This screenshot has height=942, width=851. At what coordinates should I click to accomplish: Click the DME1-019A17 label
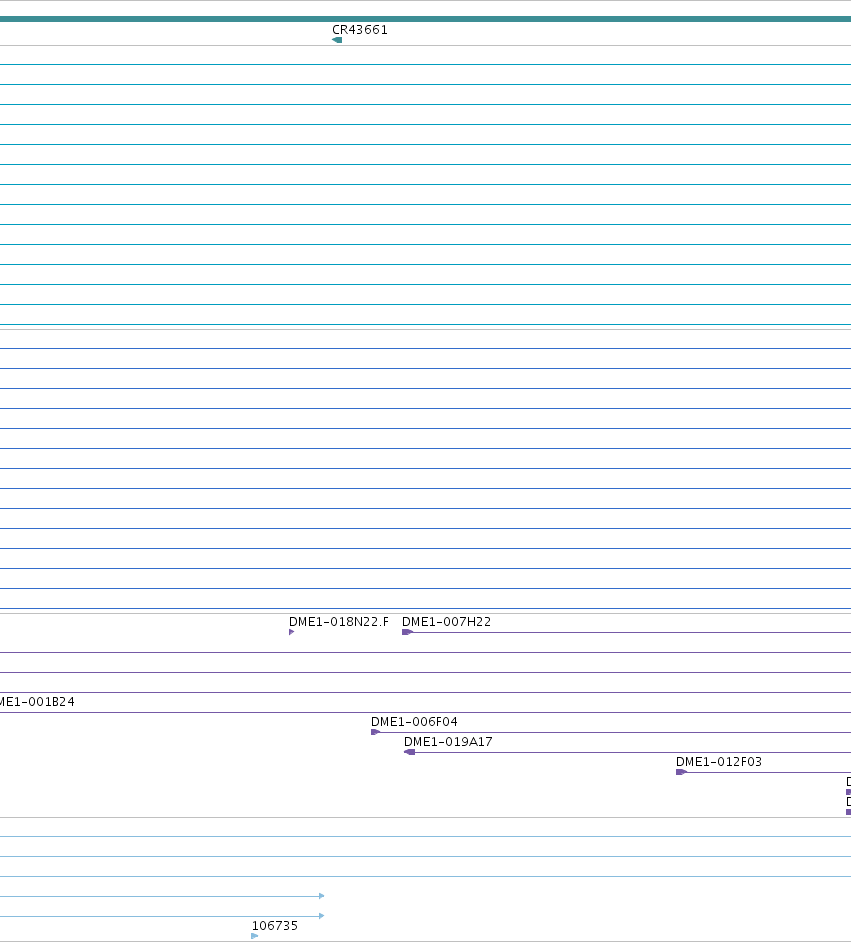tap(448, 742)
